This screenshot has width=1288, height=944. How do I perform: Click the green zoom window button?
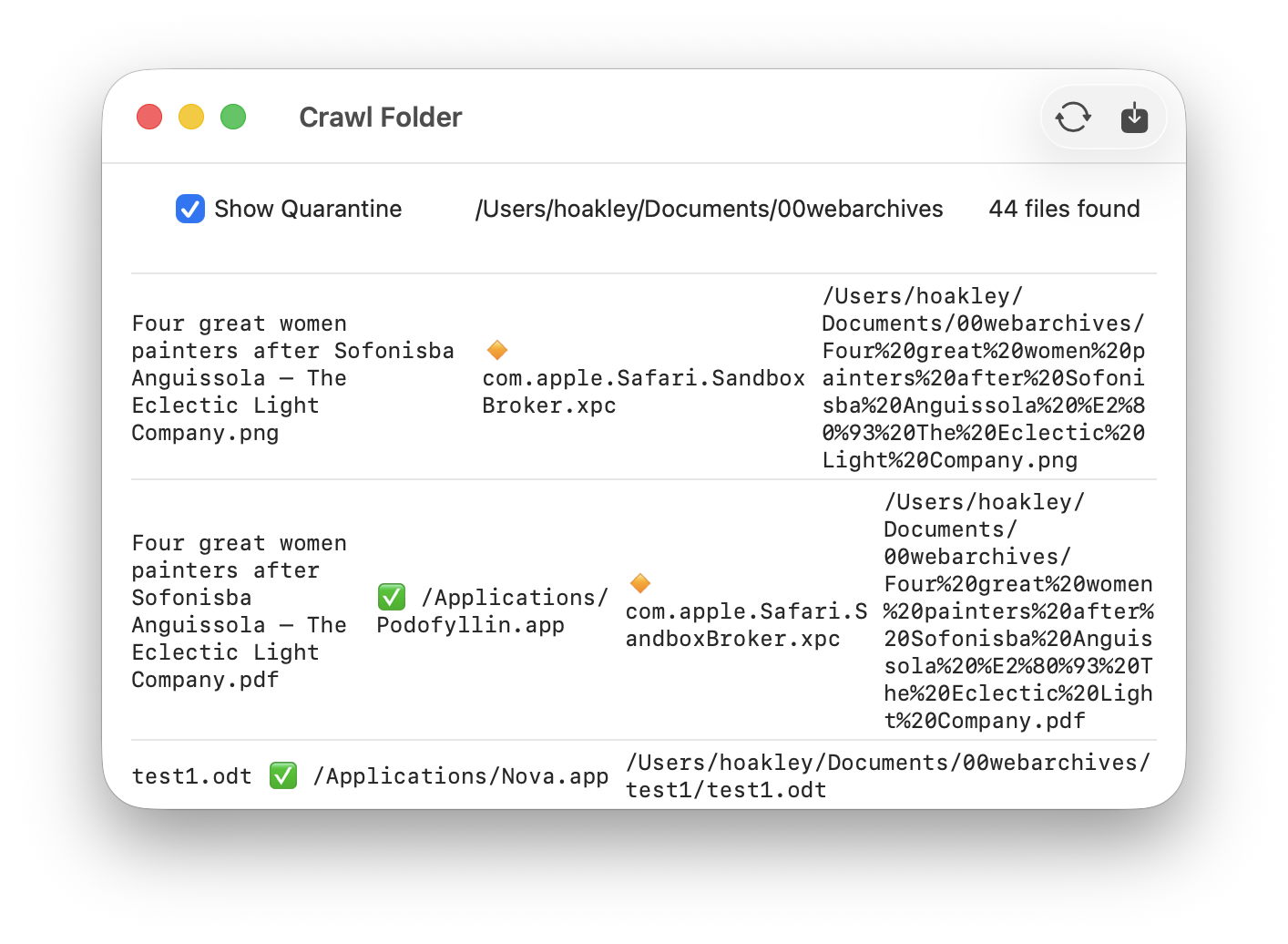point(233,118)
